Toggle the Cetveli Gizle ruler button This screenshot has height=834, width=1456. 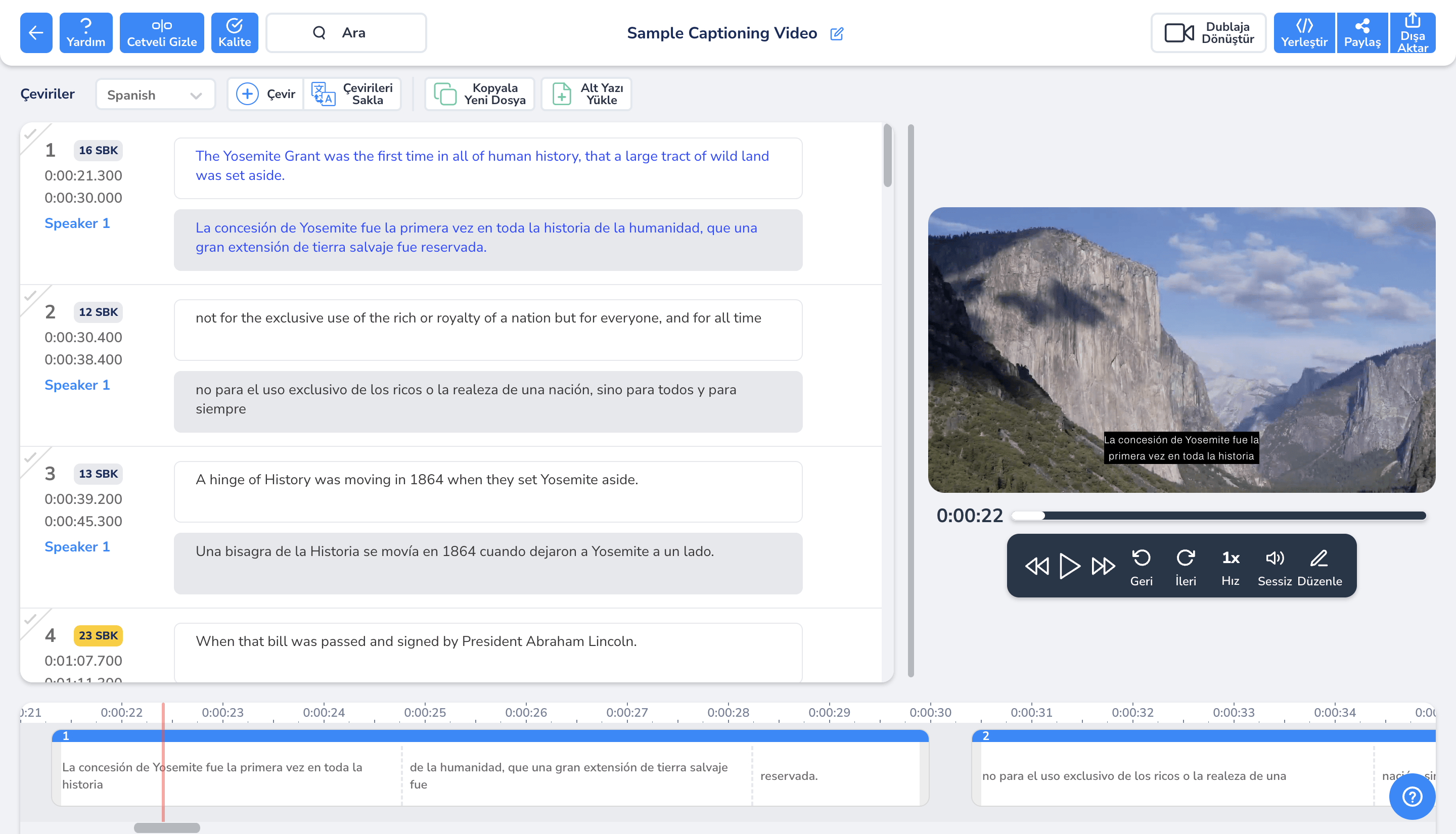tap(161, 33)
